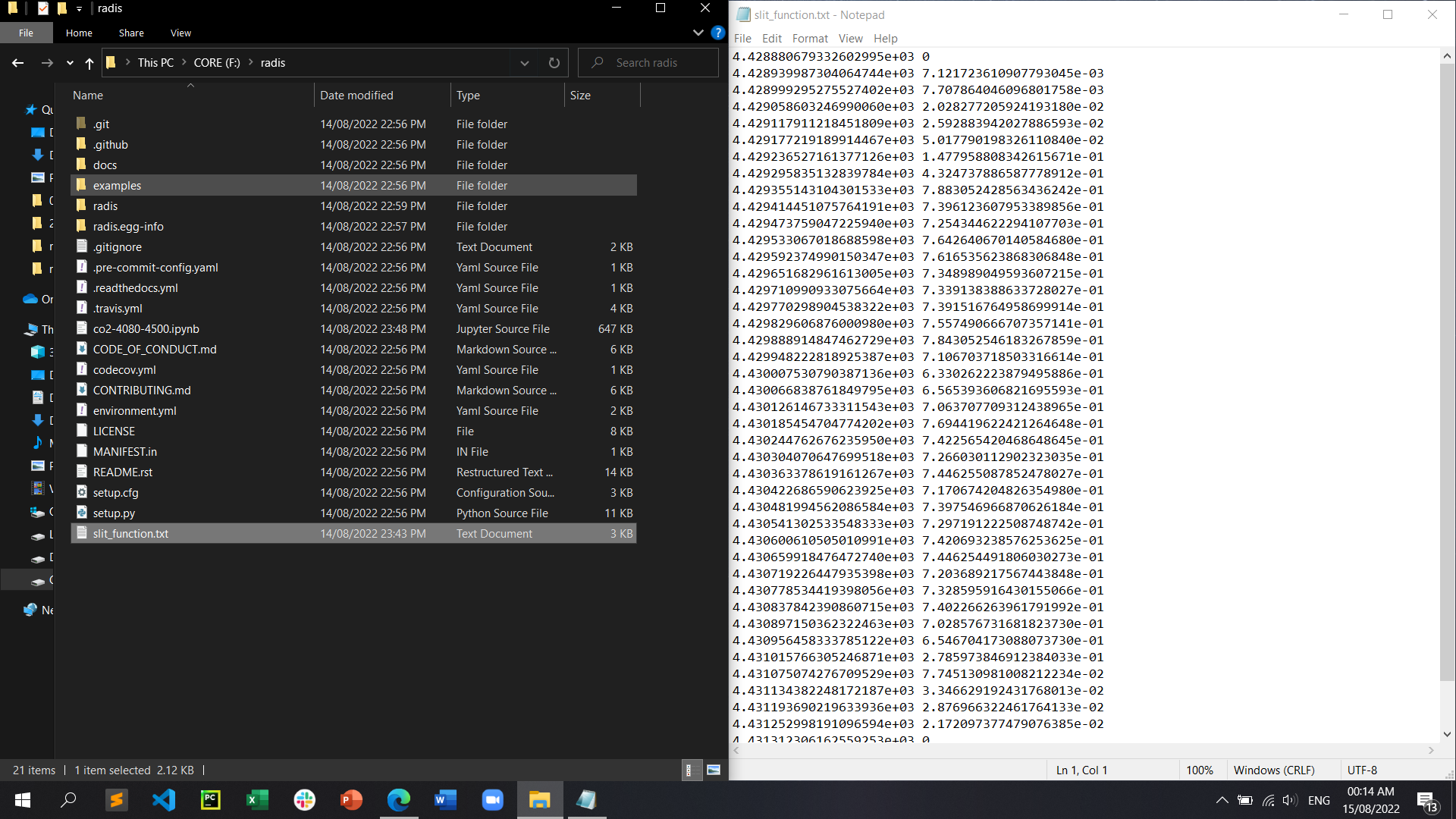
Task: Open CORE (F:) from the breadcrumb path
Action: pyautogui.click(x=217, y=63)
